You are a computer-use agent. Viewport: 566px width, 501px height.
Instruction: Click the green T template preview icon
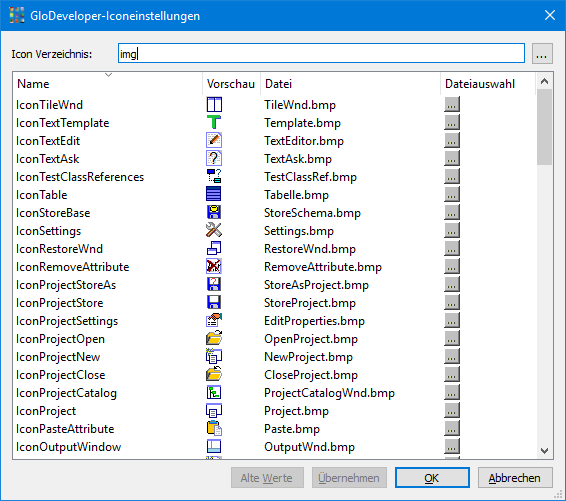click(214, 122)
